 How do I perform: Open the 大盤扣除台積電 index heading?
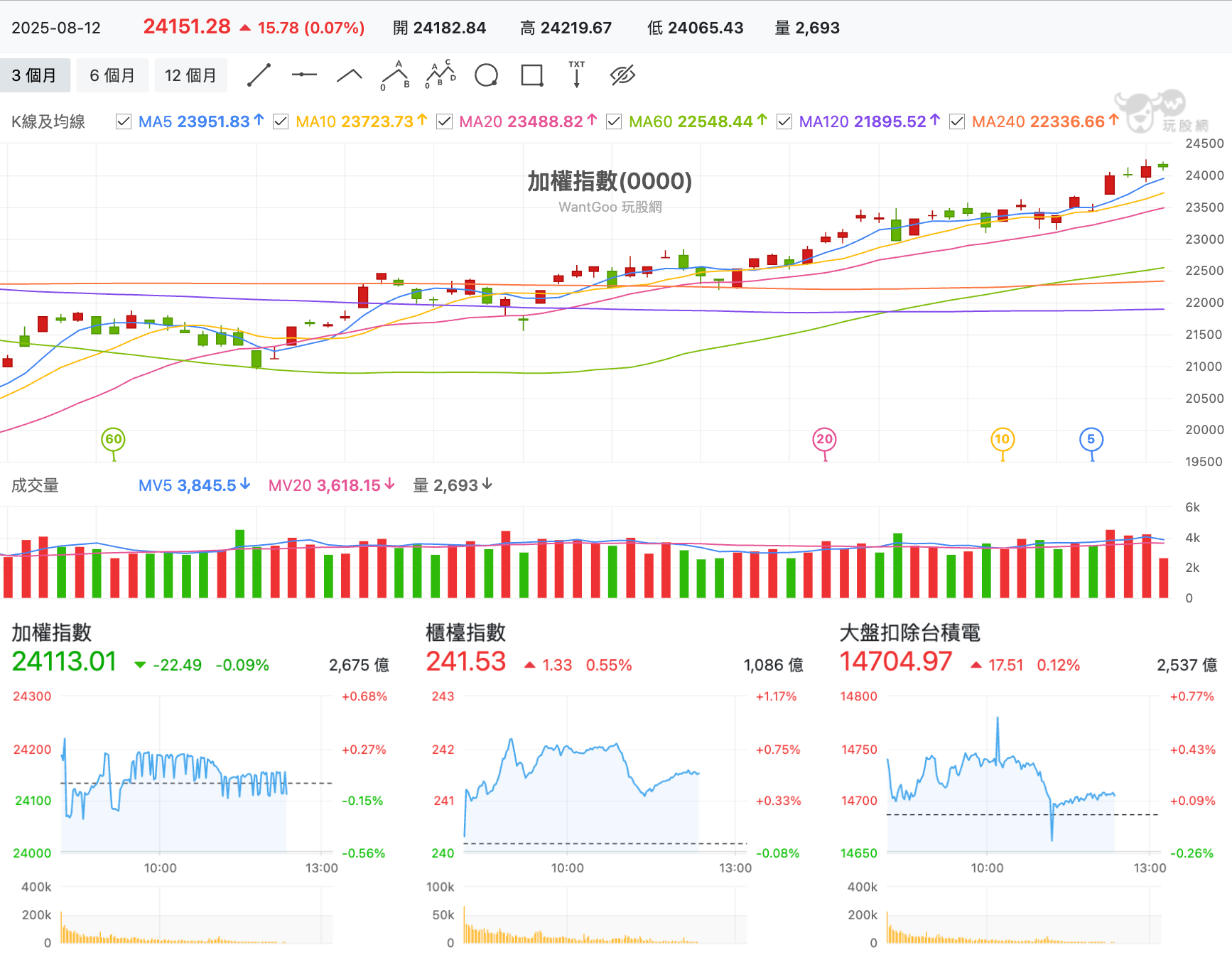pos(909,632)
